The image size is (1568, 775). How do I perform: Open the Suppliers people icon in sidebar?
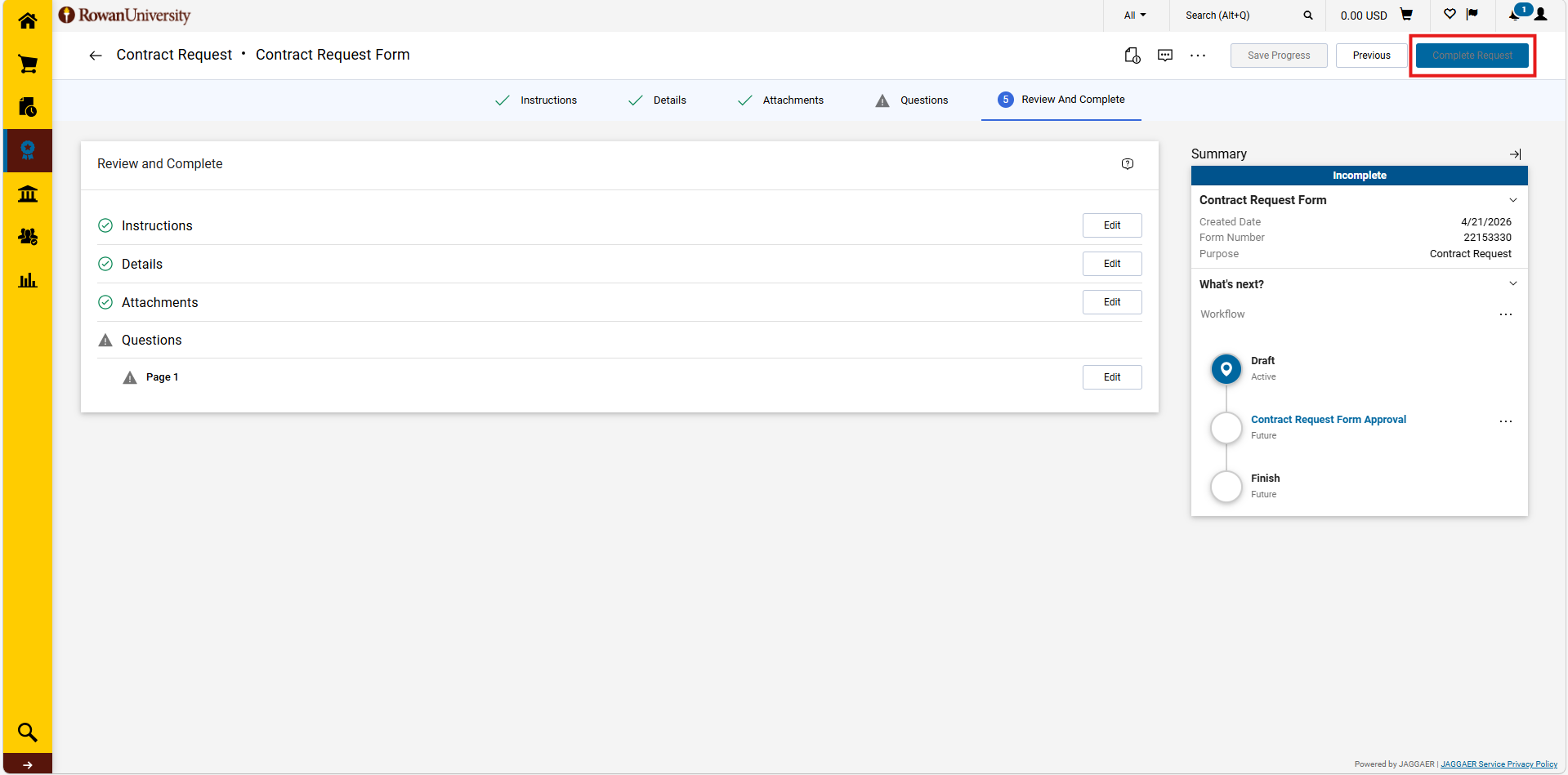click(x=28, y=237)
